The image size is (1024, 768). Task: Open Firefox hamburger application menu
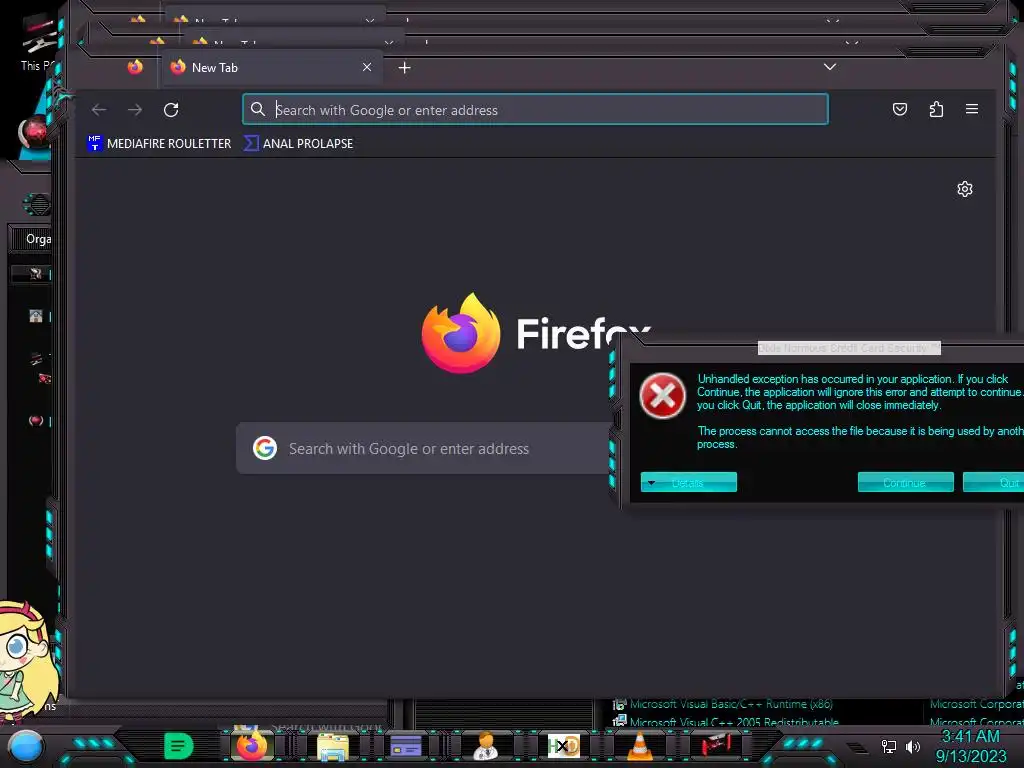(972, 109)
